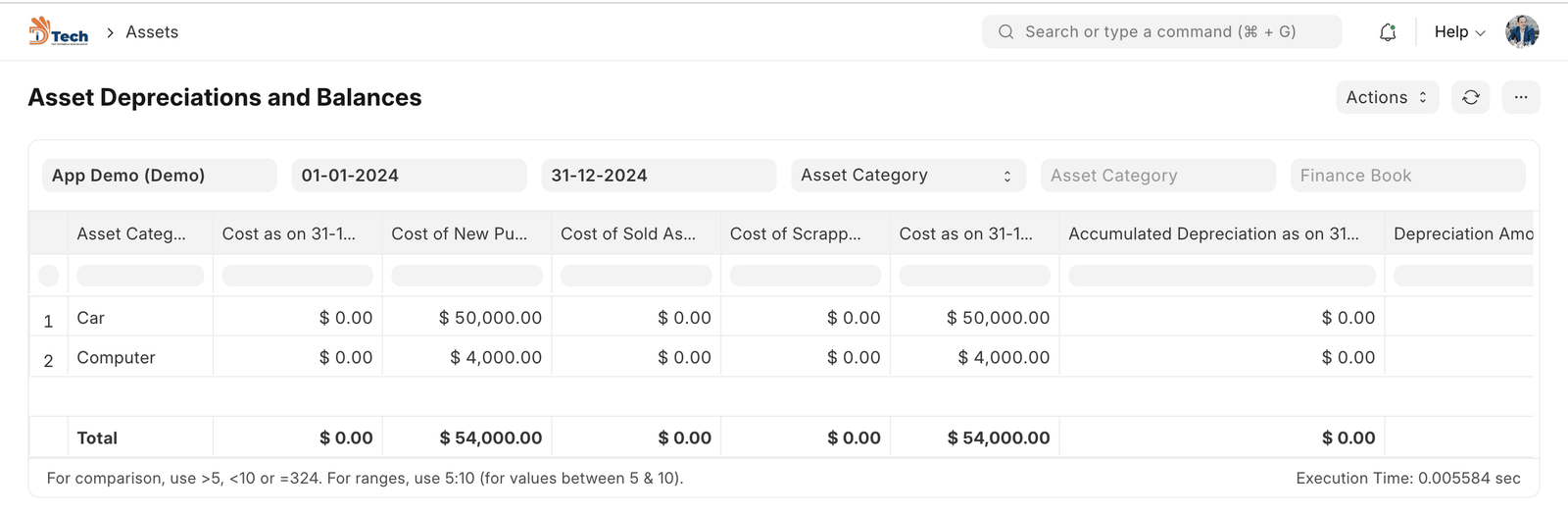Edit the 31-12-2024 to date field
The height and width of the screenshot is (514, 1568).
(658, 176)
